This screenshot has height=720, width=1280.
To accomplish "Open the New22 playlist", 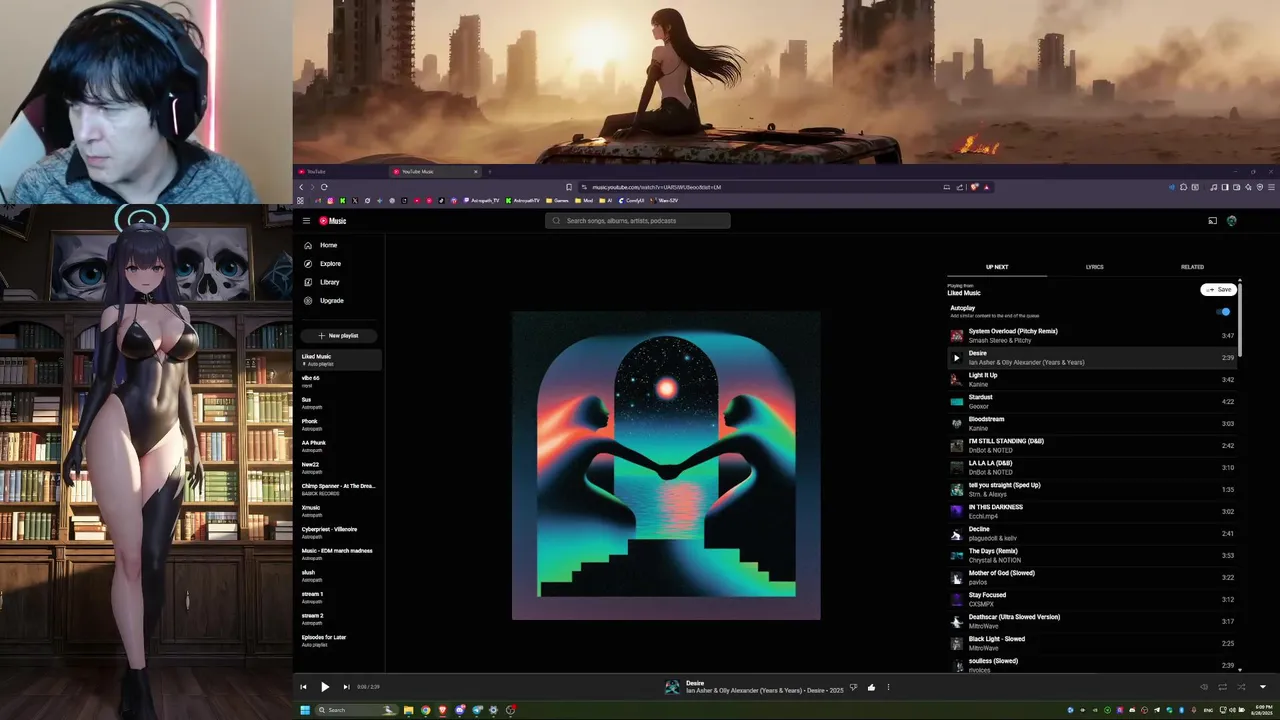I will pos(339,468).
